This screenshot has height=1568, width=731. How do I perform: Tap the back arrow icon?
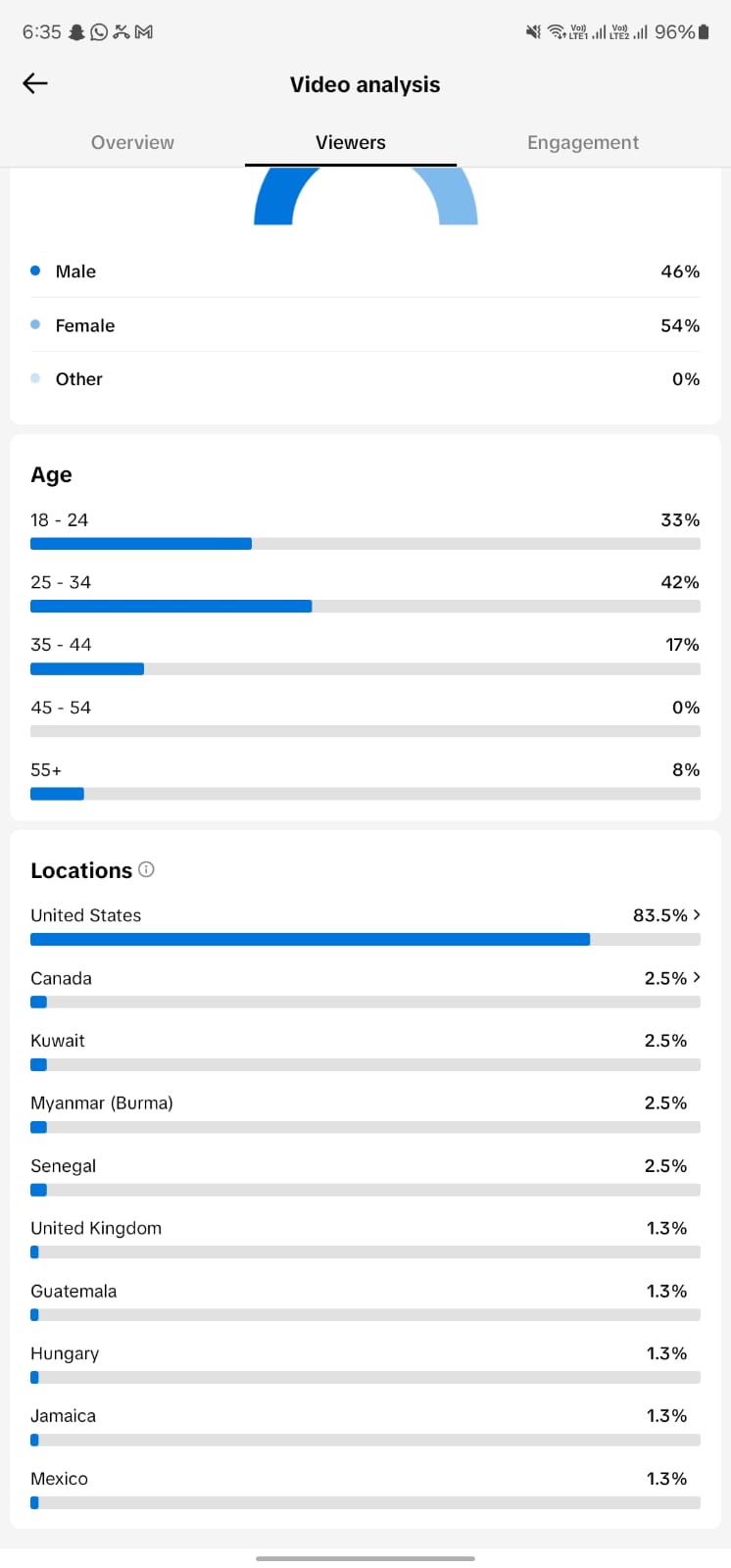pos(35,83)
